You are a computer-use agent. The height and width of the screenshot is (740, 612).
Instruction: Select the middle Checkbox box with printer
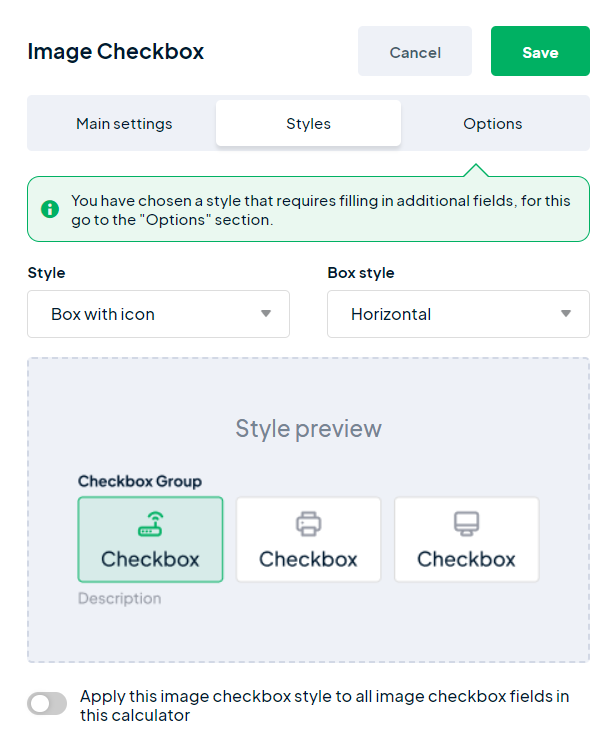click(309, 539)
